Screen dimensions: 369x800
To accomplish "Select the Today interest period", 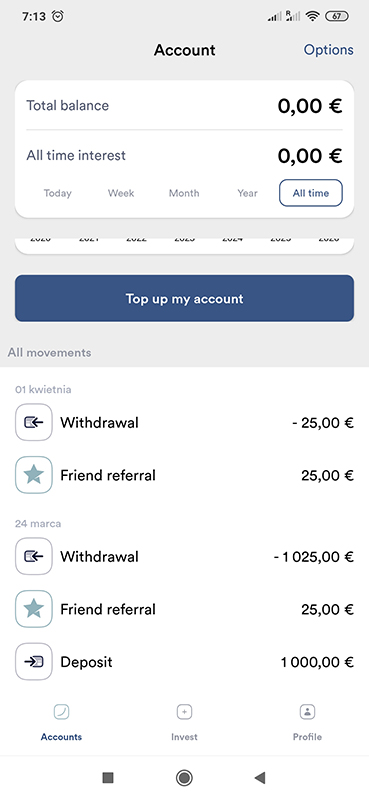I will [58, 193].
